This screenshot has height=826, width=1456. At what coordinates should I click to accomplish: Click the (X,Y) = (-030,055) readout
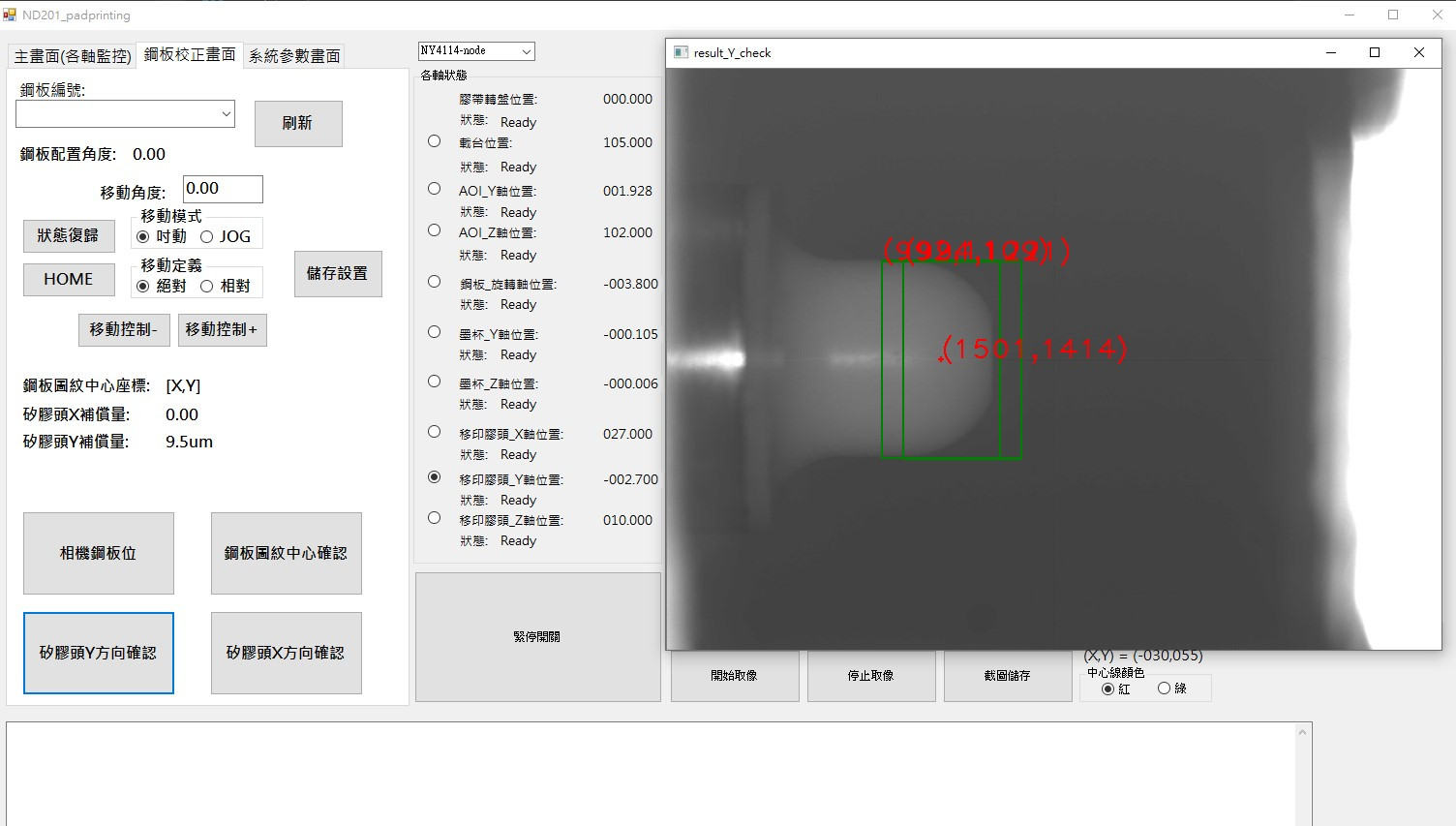[x=1143, y=656]
